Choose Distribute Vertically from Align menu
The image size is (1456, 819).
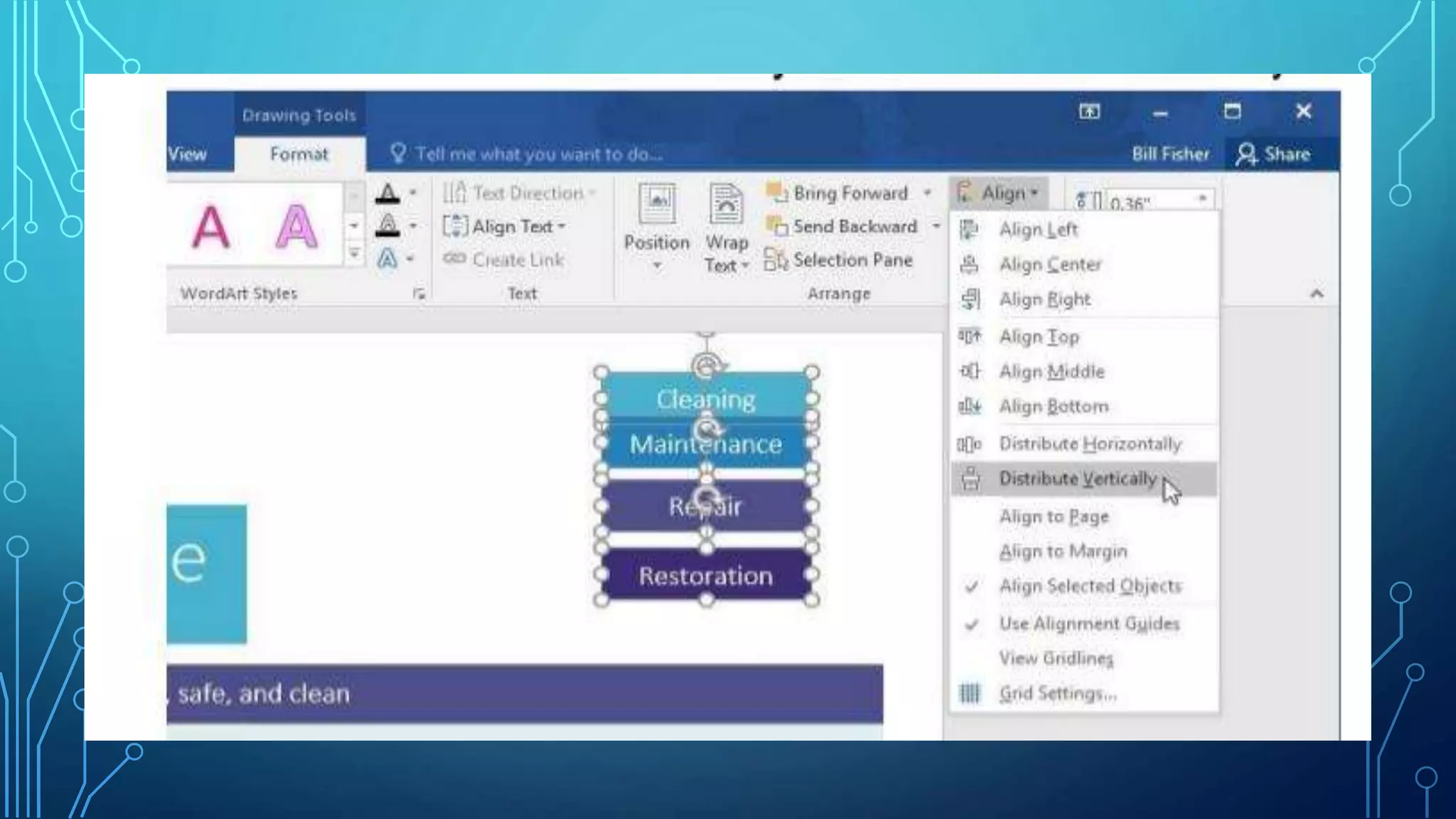[x=1077, y=479]
